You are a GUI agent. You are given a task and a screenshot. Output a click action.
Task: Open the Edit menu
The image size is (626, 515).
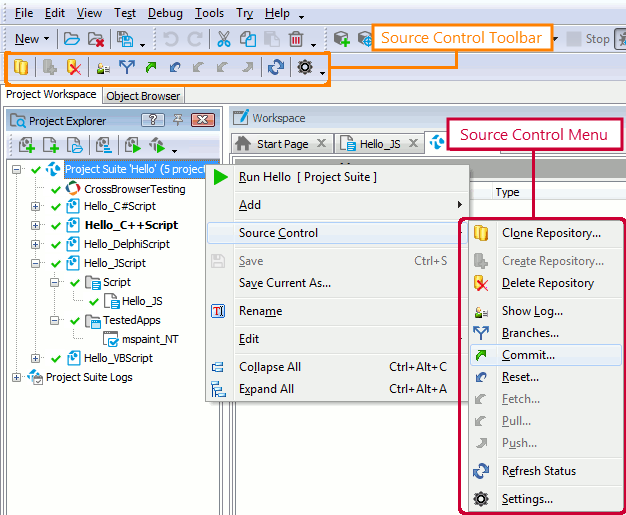(55, 13)
